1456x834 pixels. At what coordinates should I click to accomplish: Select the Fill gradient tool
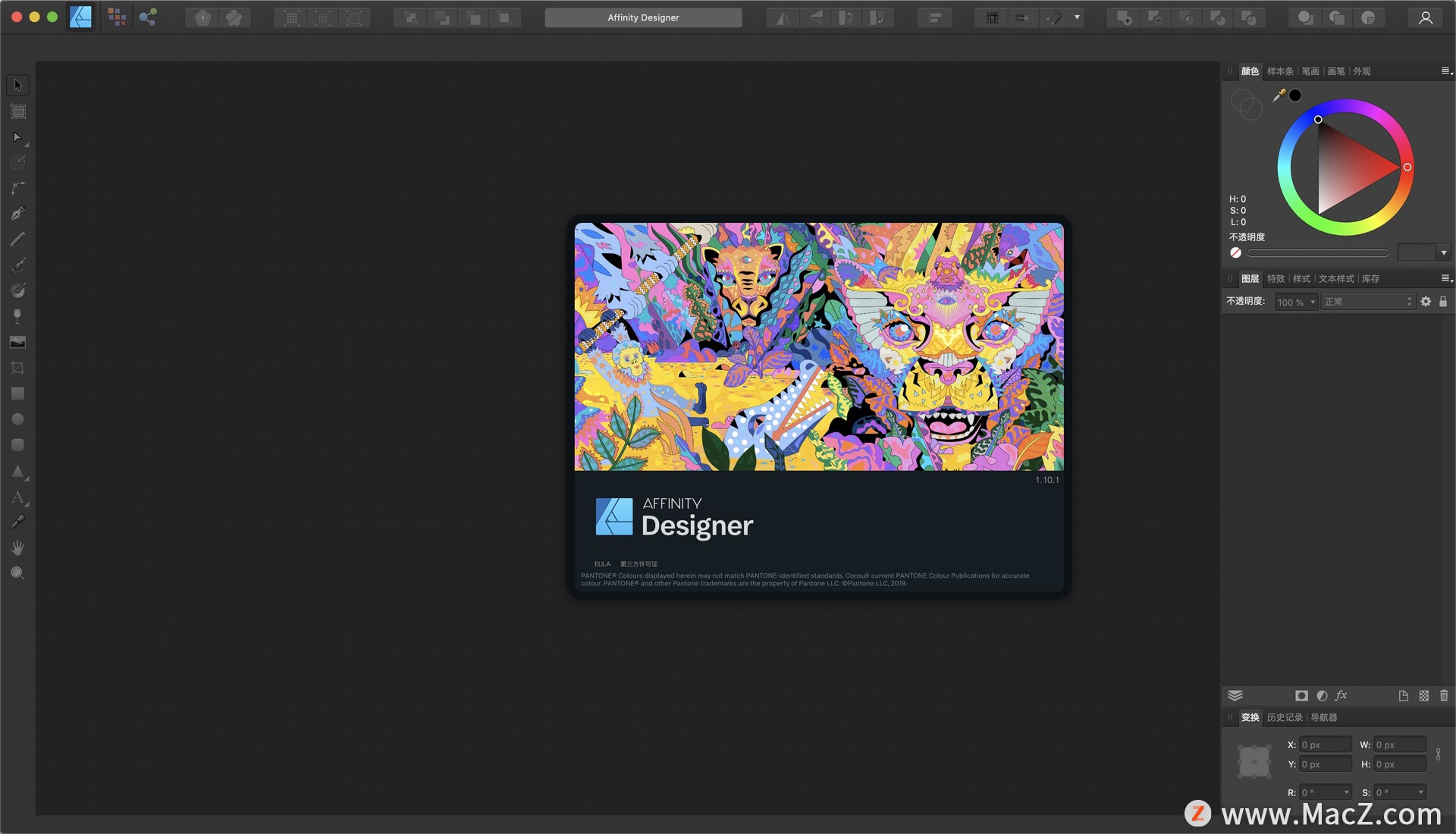click(18, 290)
